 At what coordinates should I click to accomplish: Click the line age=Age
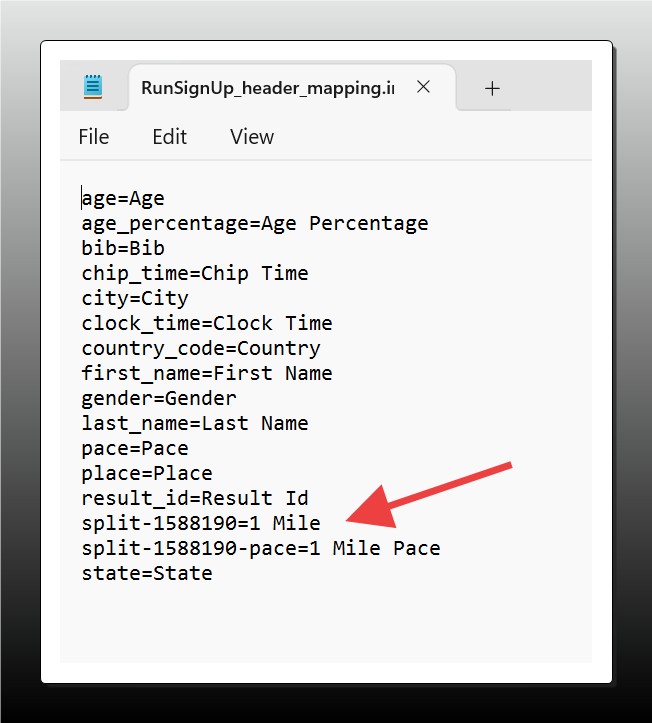click(x=123, y=199)
